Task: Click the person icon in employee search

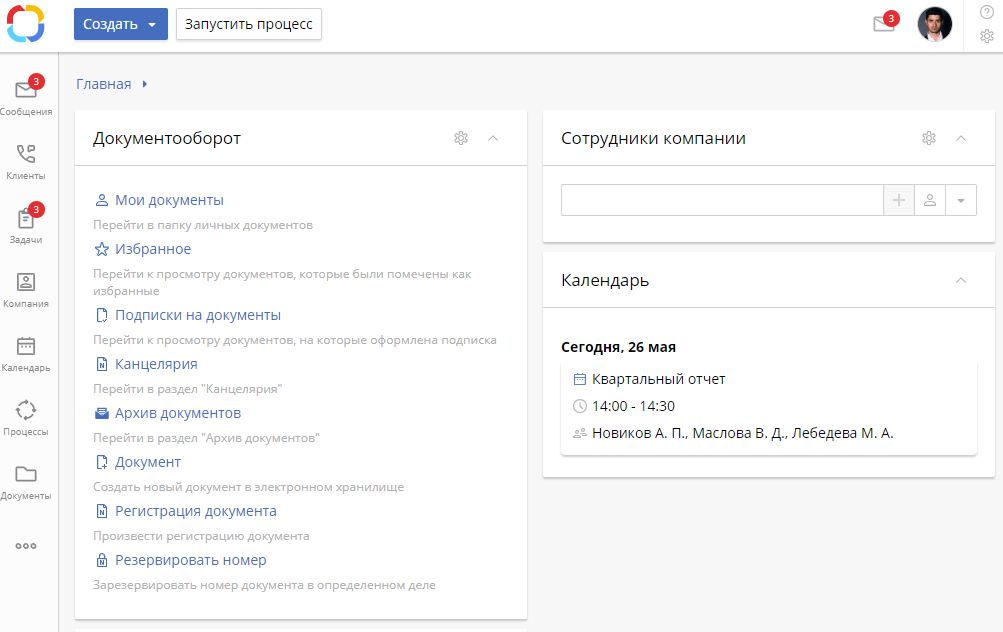Action: click(930, 200)
